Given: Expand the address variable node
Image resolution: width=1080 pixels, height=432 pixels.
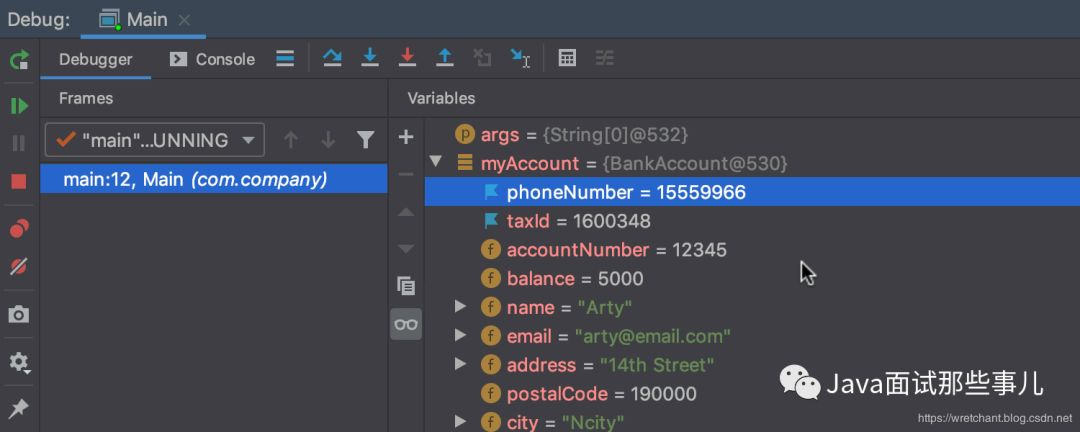Looking at the screenshot, I should click(x=460, y=364).
